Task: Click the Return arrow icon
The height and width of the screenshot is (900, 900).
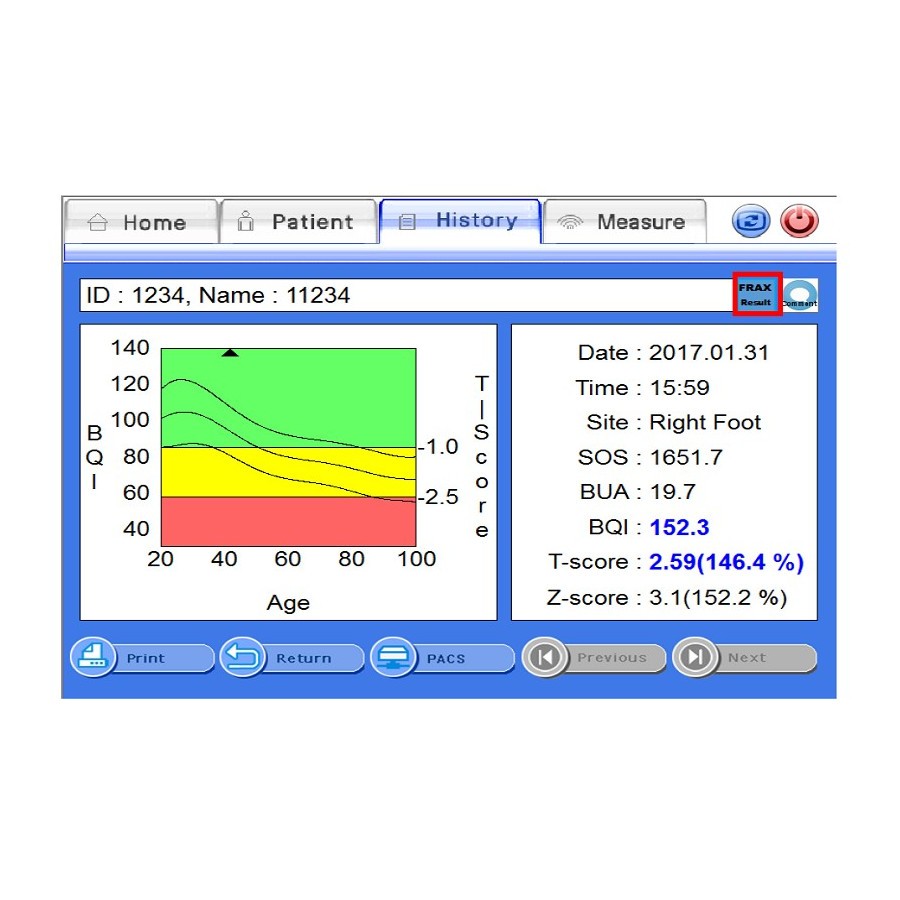Action: click(243, 658)
